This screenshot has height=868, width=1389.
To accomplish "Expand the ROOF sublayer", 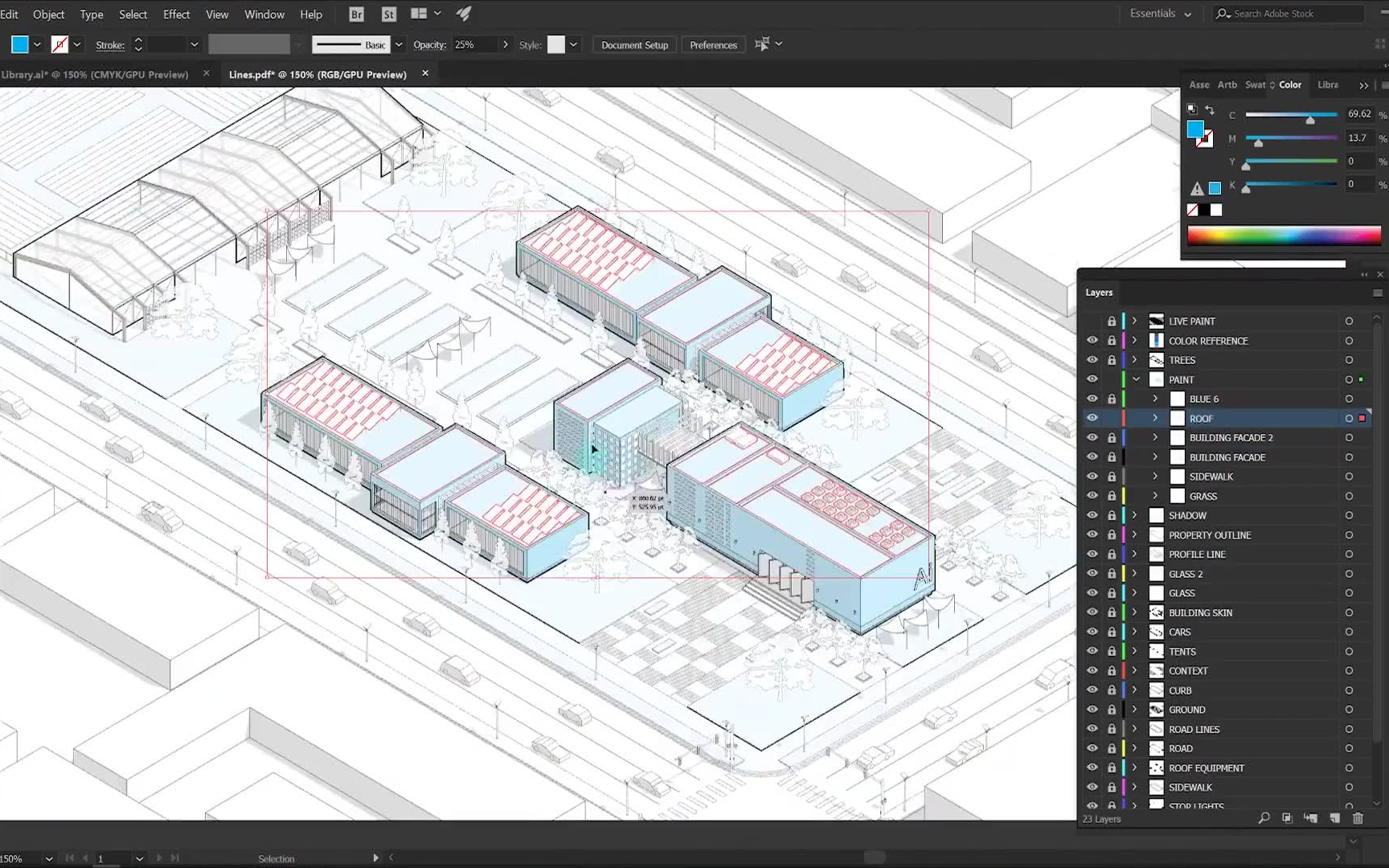I will 1156,418.
